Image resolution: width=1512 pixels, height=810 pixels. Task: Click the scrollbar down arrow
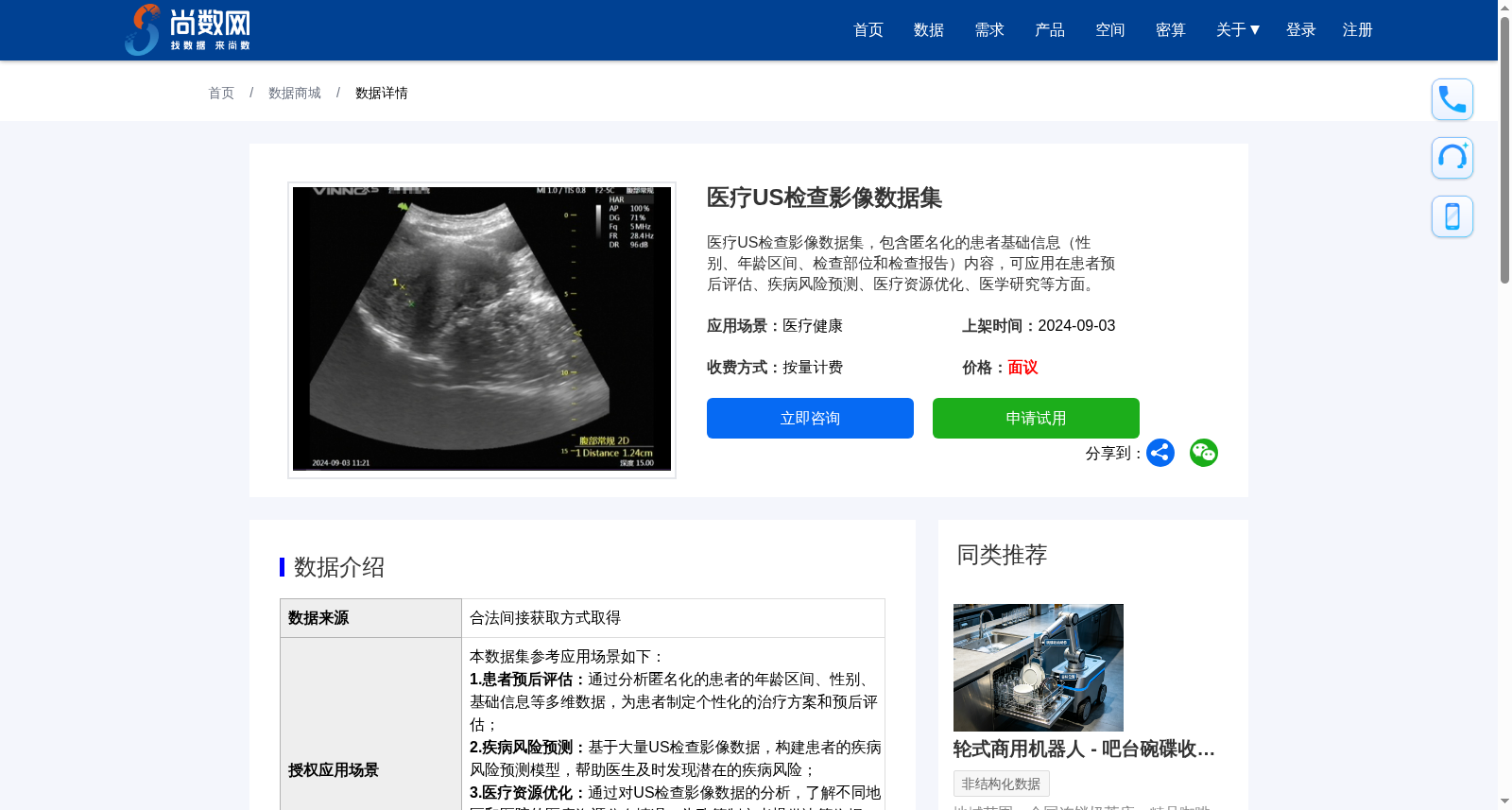coord(1504,801)
